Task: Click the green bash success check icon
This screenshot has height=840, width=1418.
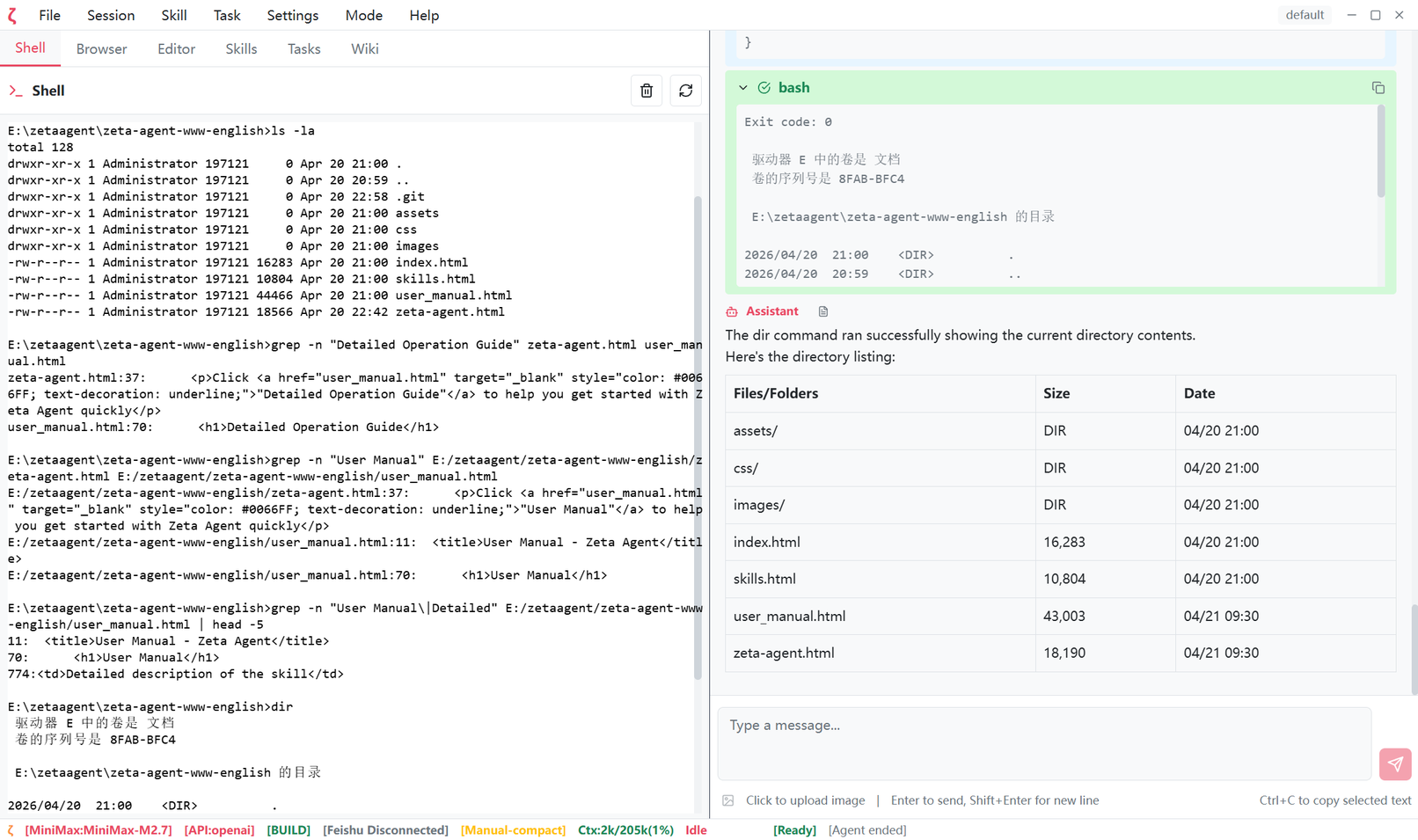Action: (x=764, y=88)
